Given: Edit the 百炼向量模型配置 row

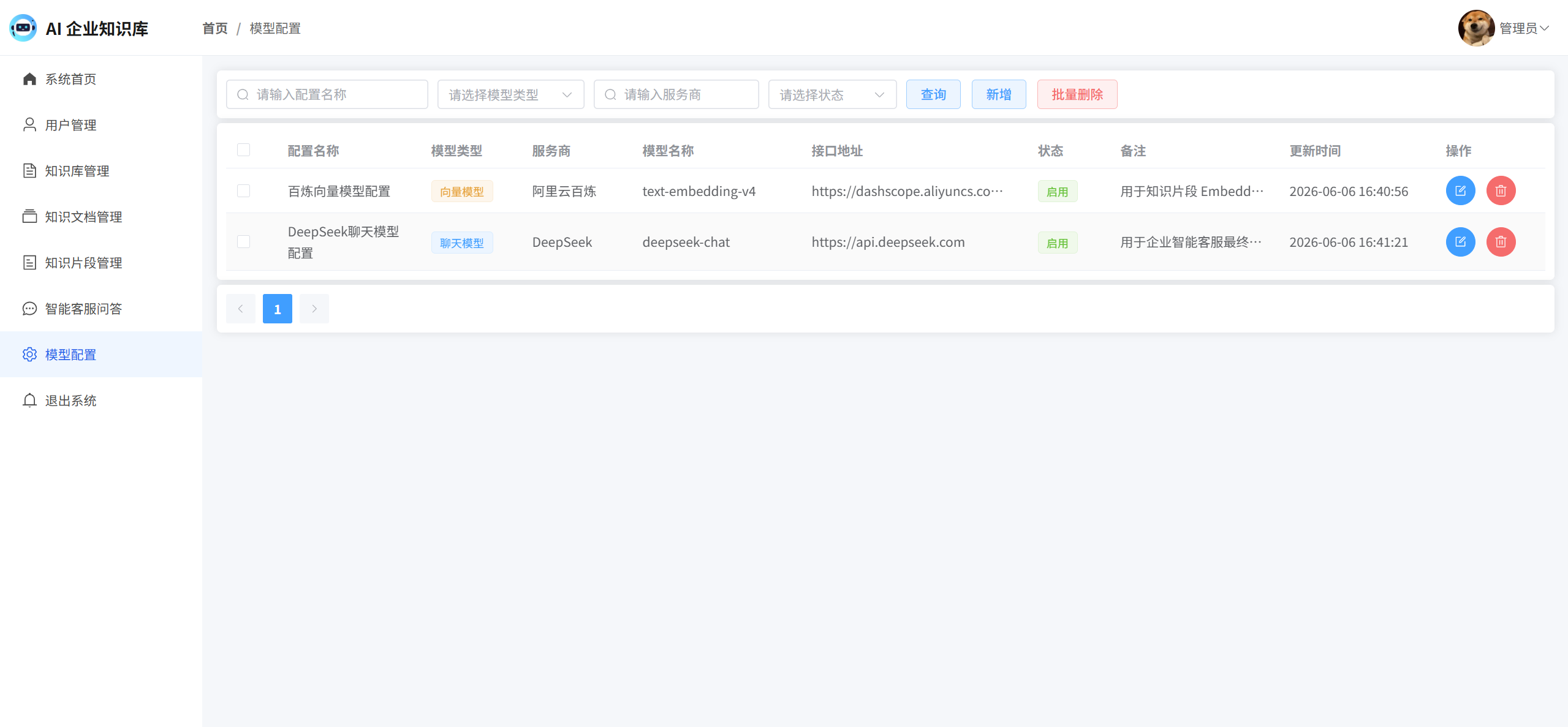Looking at the screenshot, I should [x=1460, y=190].
